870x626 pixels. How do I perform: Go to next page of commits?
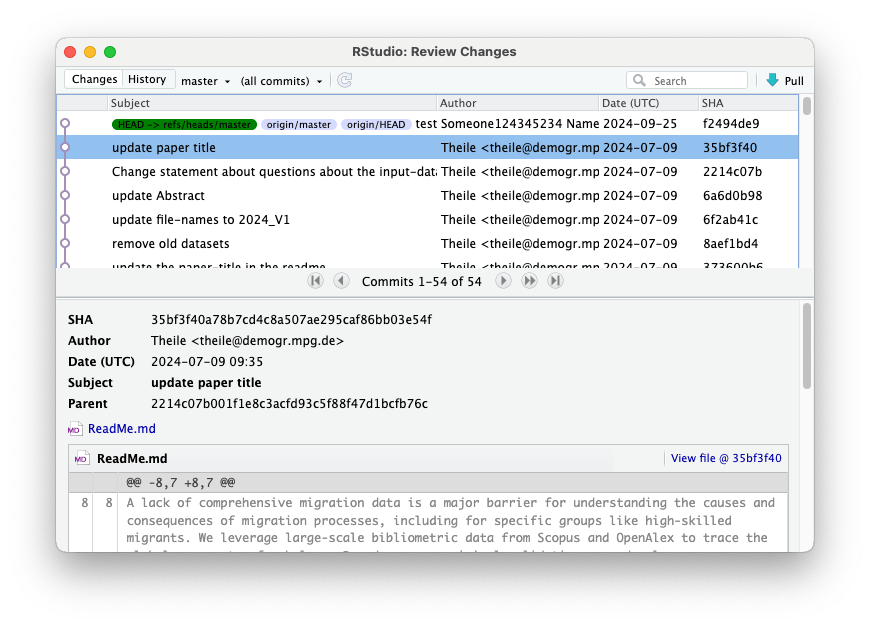coord(504,281)
